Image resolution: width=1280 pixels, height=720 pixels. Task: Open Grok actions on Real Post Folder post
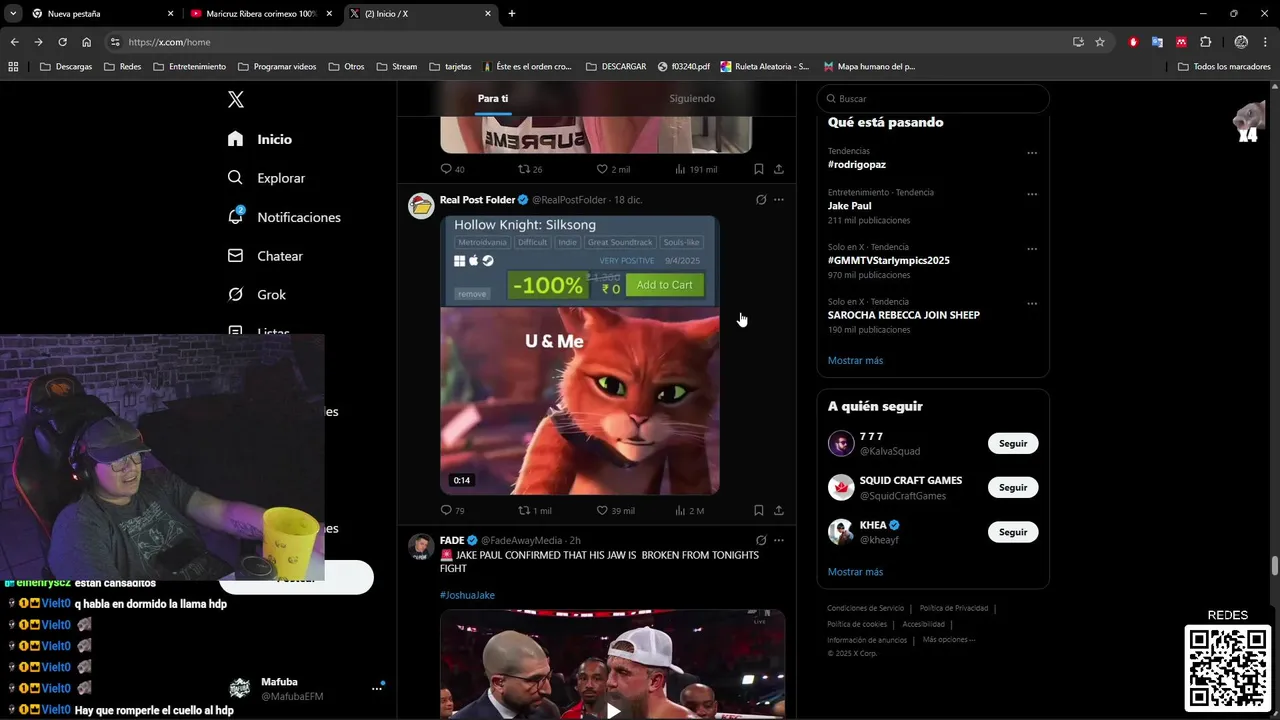click(761, 200)
